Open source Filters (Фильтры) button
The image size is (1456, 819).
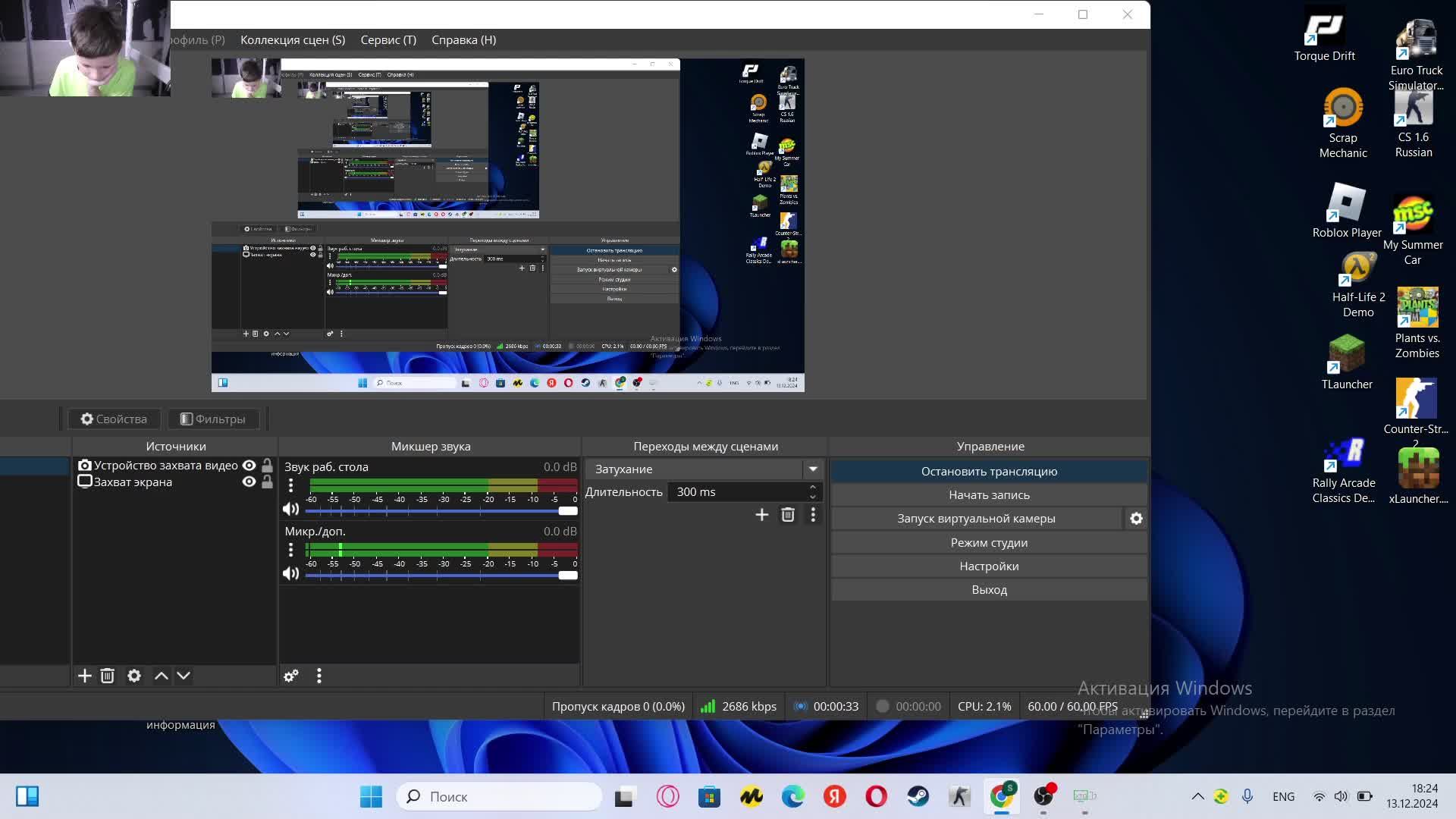pos(213,419)
